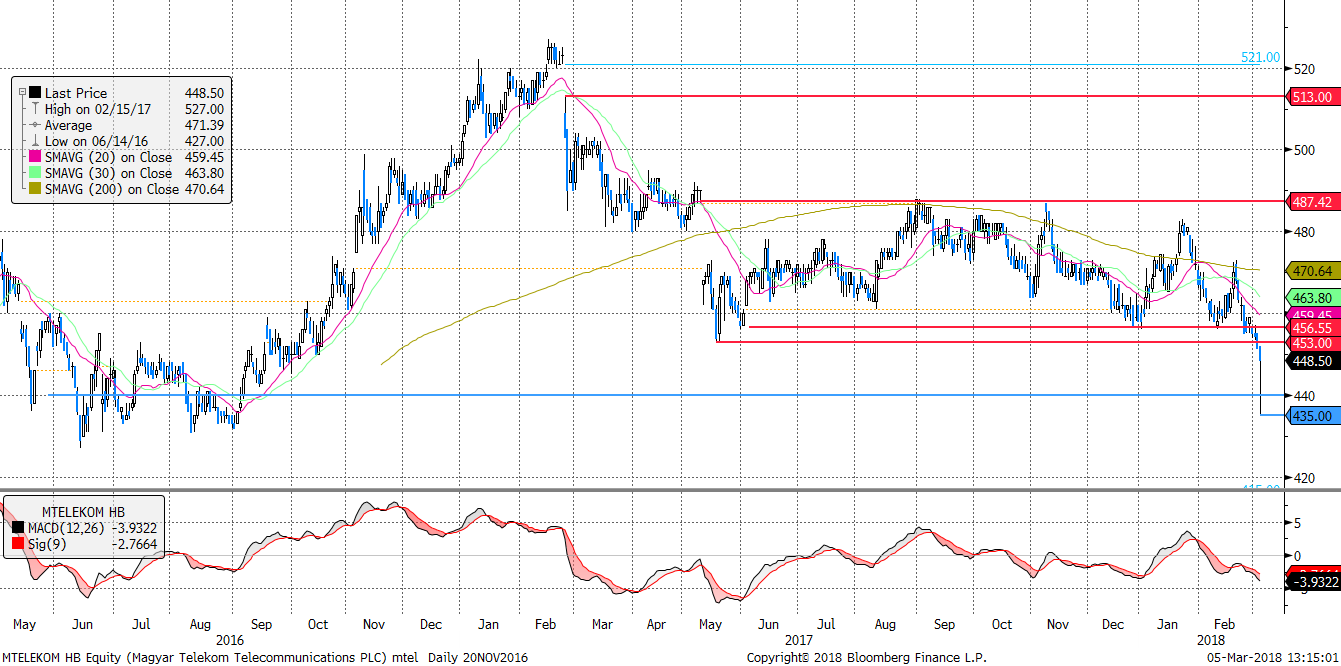Image resolution: width=1341 pixels, height=666 pixels.
Task: Click the 2016 year label on time axis
Action: coord(229,639)
